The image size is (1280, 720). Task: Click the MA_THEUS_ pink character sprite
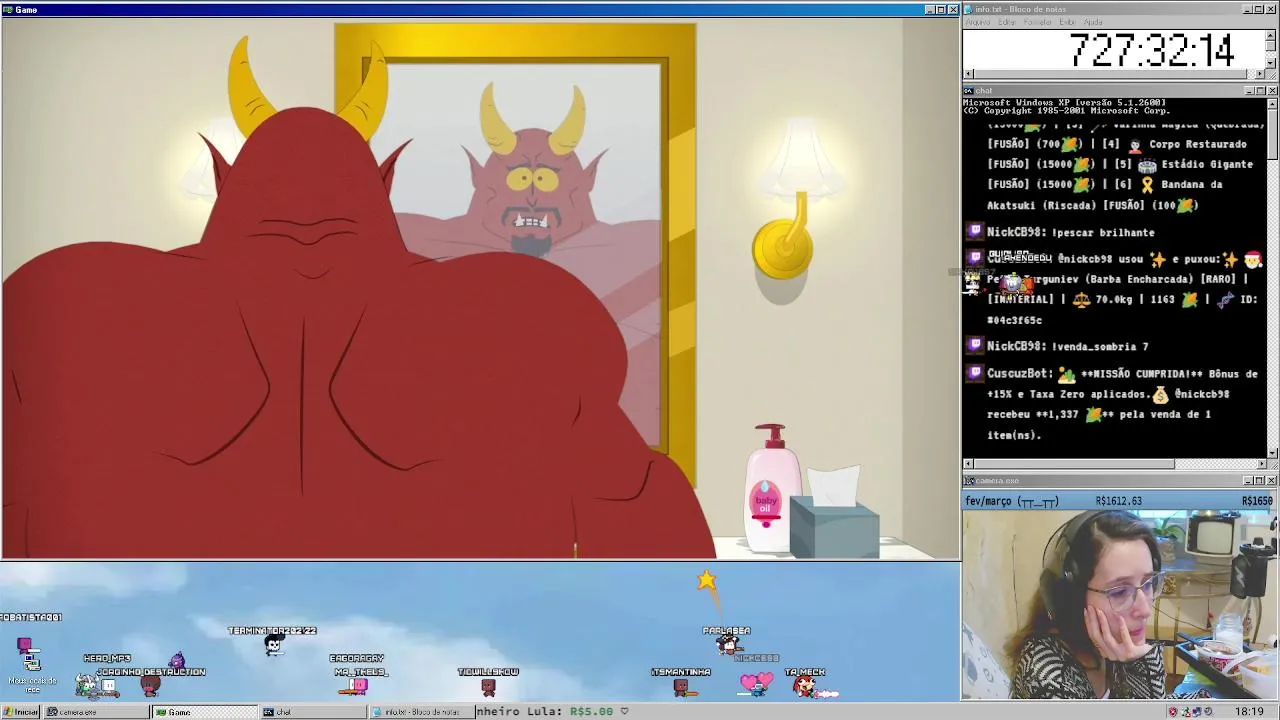[358, 685]
